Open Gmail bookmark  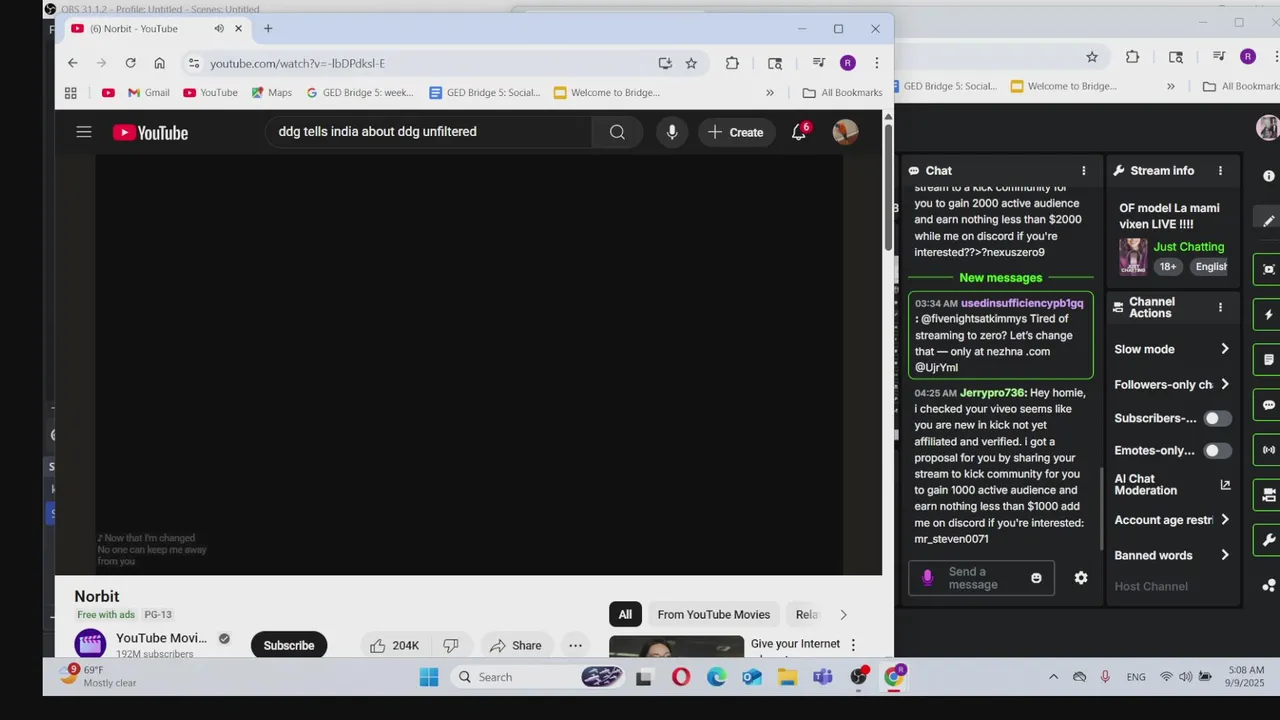[148, 93]
